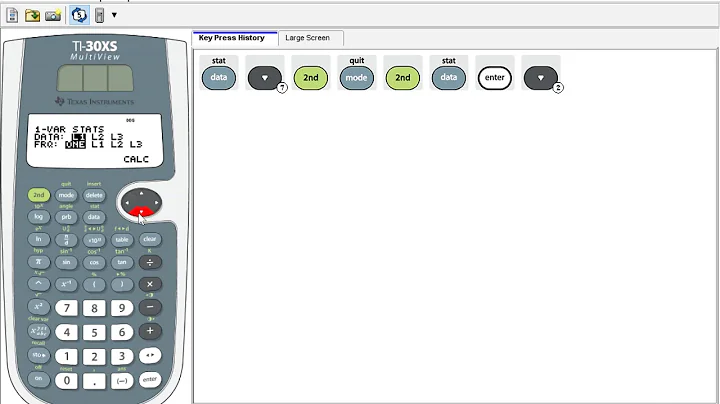Viewport: 720px width, 404px height.
Task: Open the dropdown arrow next to calculator icon
Action: (114, 15)
